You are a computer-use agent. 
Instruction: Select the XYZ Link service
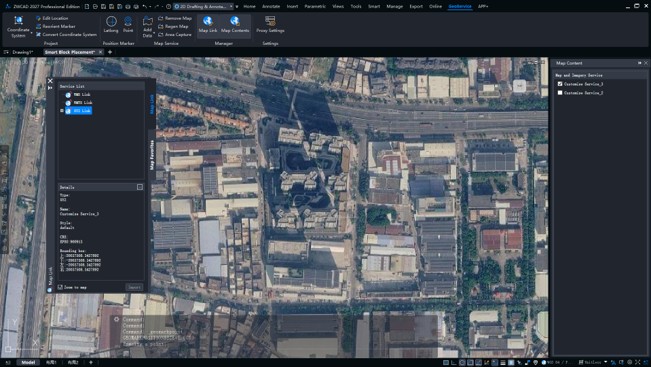(78, 110)
